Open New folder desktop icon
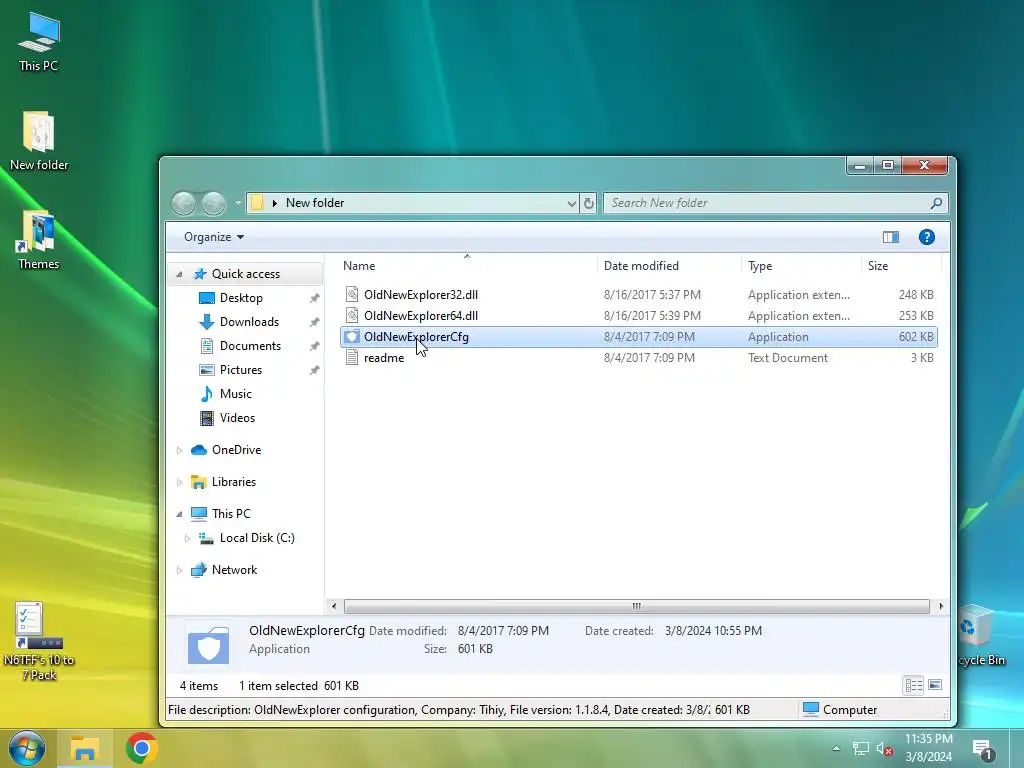Screen dimensions: 1024x768 click(39, 140)
